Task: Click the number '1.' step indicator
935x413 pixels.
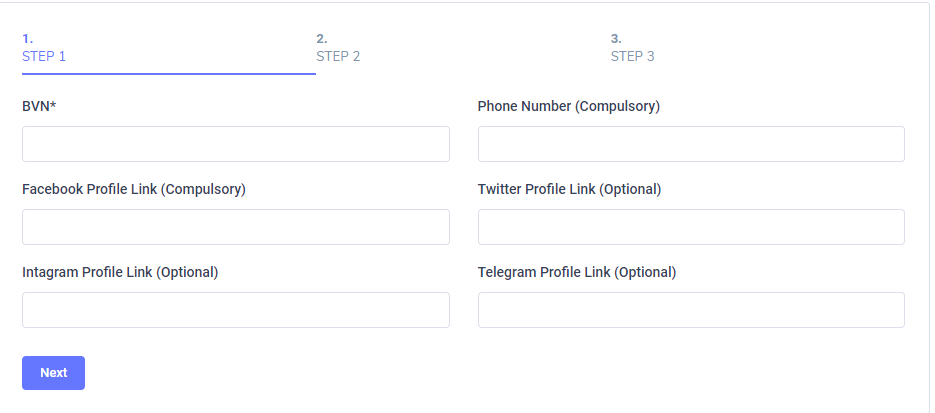Action: (28, 39)
